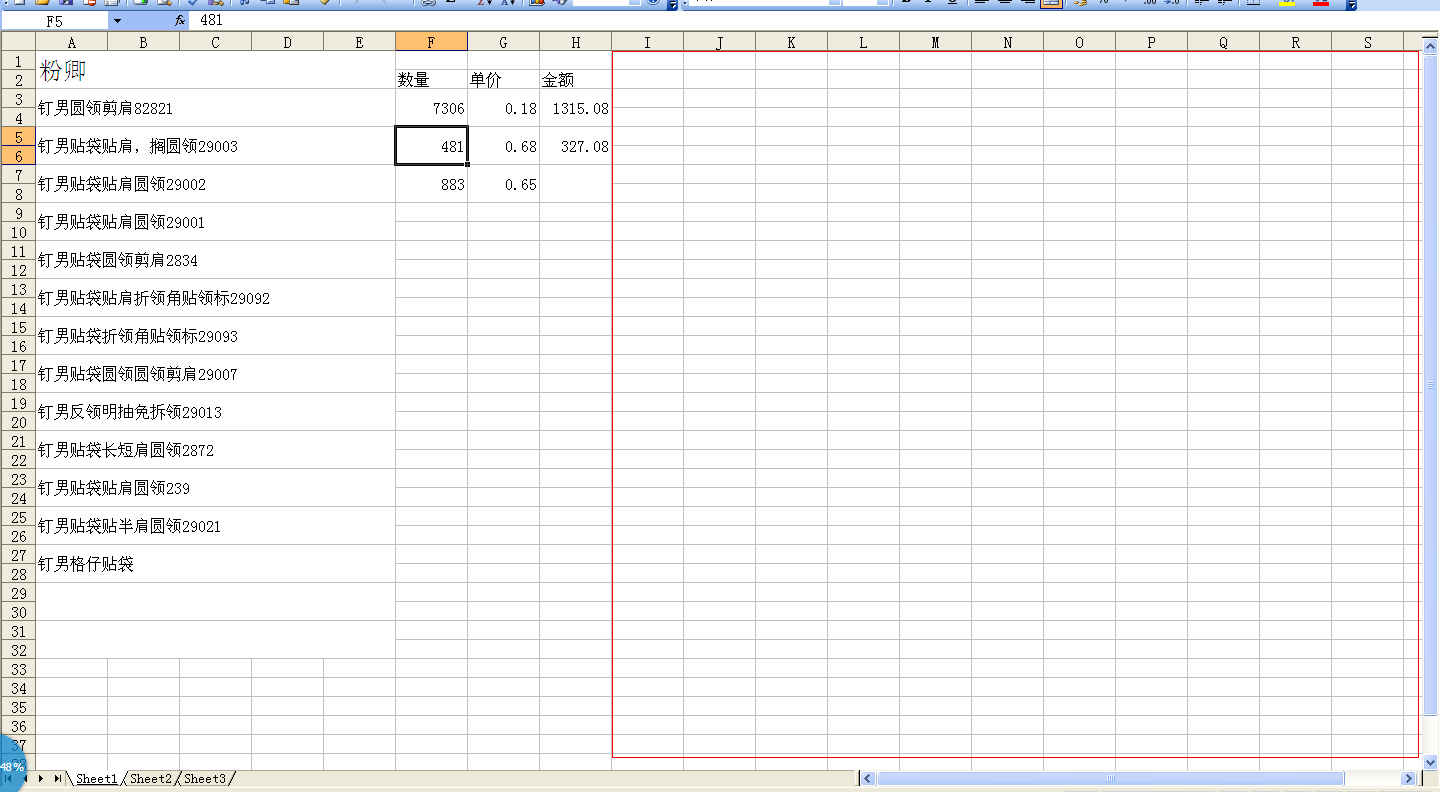Click the last sheet tab arrow
Image resolution: width=1440 pixels, height=792 pixels.
coord(57,778)
